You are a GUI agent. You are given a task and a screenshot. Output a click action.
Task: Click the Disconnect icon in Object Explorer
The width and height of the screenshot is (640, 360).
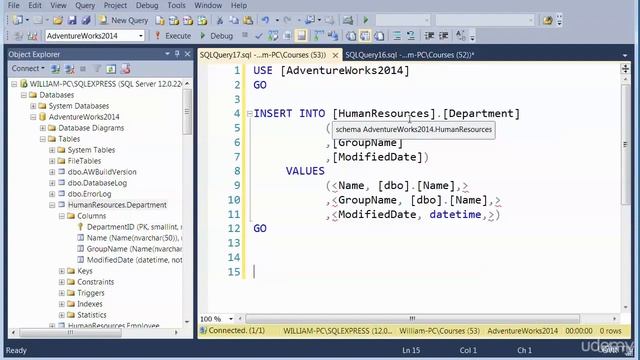tap(70, 69)
